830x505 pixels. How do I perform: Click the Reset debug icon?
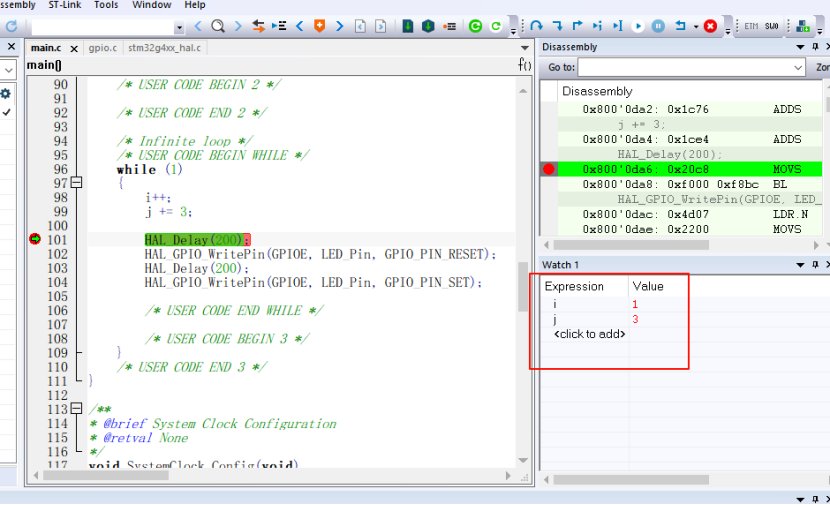point(681,26)
